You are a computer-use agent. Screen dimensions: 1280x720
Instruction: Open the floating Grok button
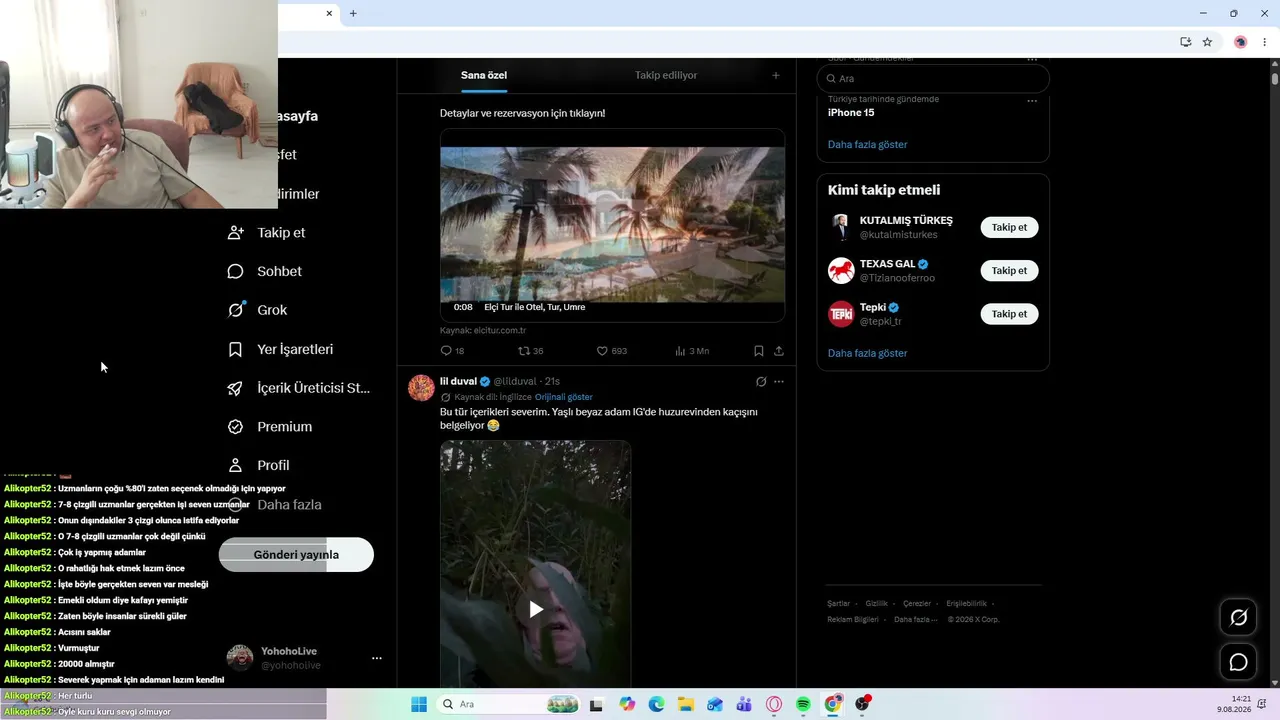point(1238,617)
